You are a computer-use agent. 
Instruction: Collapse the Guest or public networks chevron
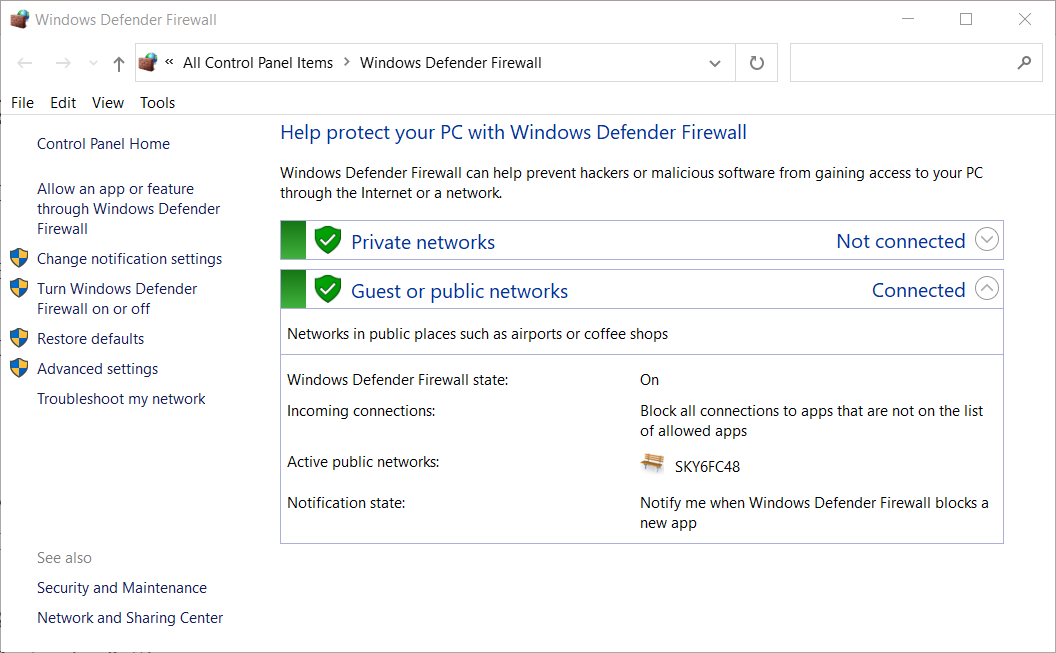(x=987, y=289)
